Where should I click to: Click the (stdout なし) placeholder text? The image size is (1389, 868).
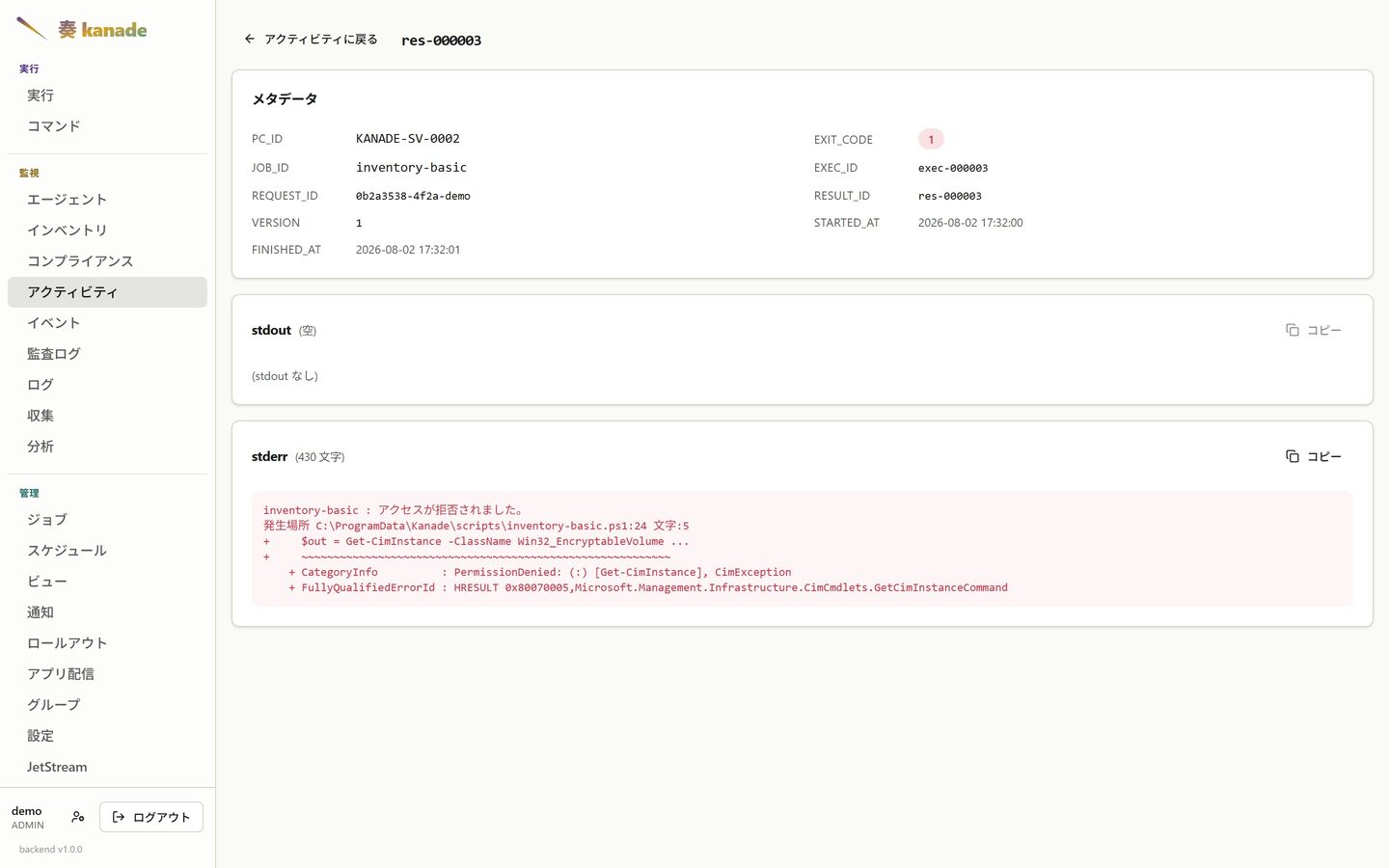click(285, 376)
